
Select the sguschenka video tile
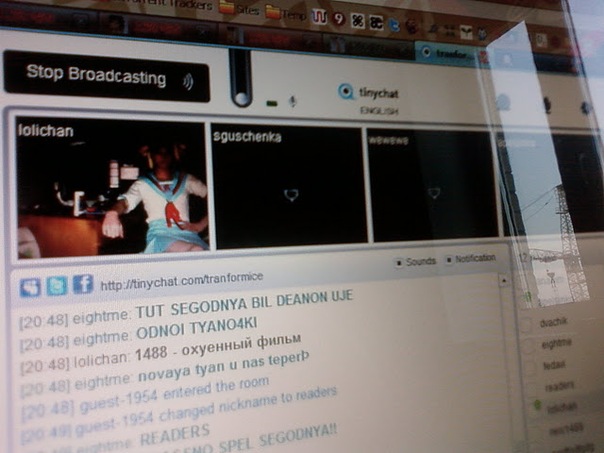pyautogui.click(x=289, y=186)
